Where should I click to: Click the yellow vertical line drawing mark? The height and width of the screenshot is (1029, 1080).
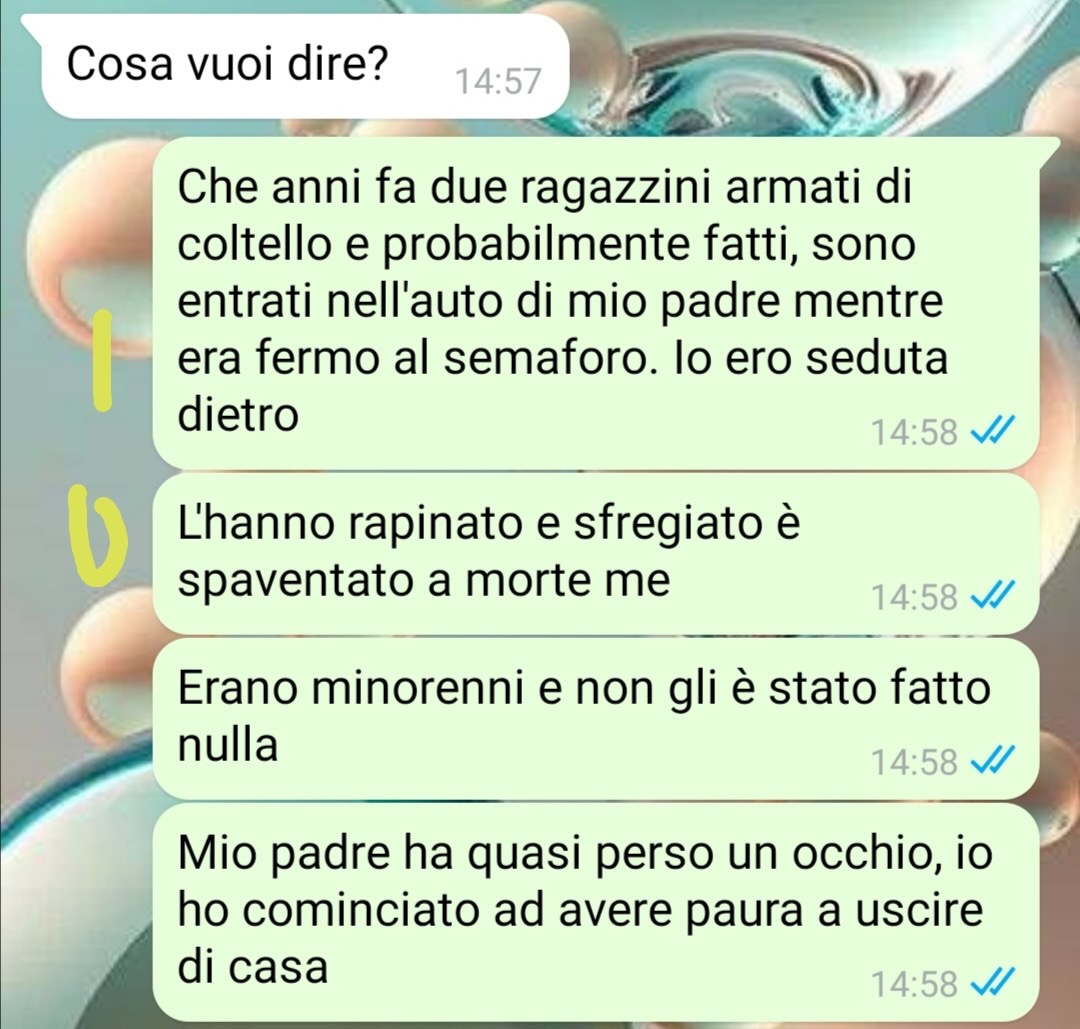[102, 360]
